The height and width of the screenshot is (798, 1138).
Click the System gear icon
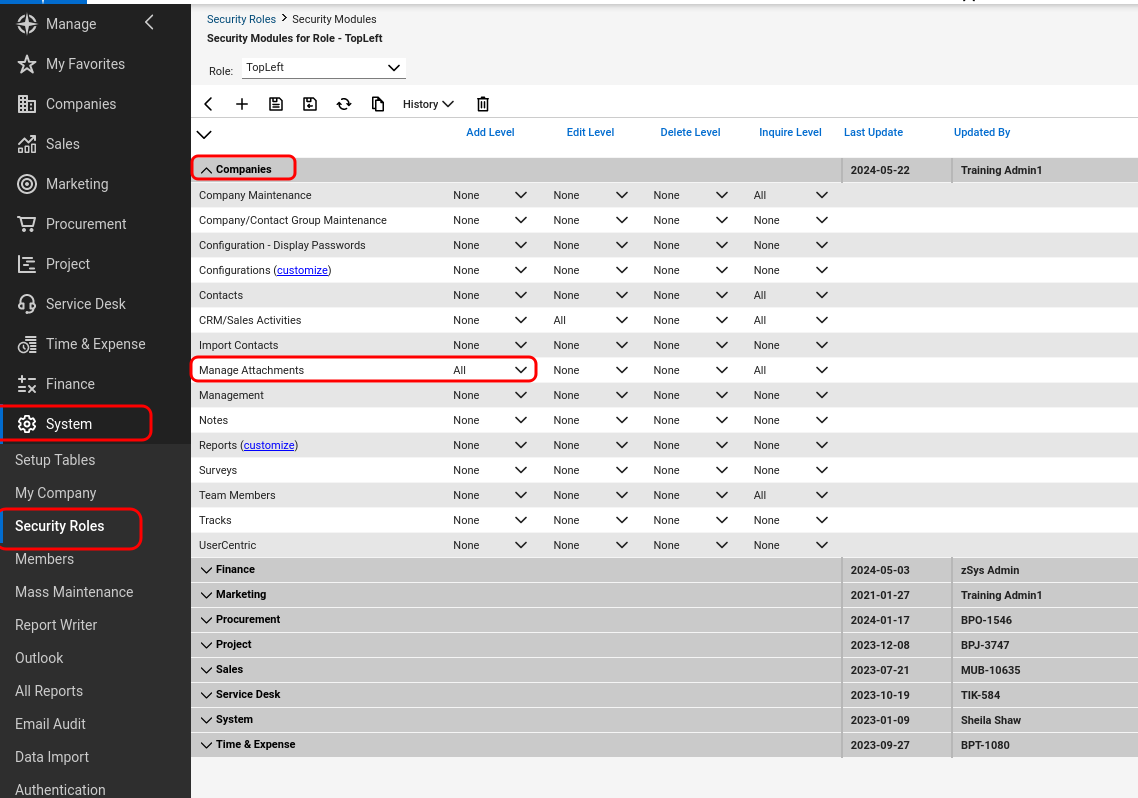coord(27,424)
